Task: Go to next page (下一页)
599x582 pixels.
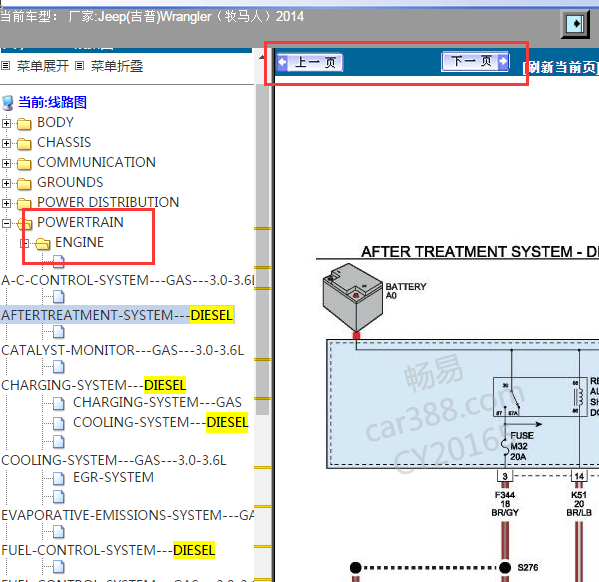Action: click(476, 61)
